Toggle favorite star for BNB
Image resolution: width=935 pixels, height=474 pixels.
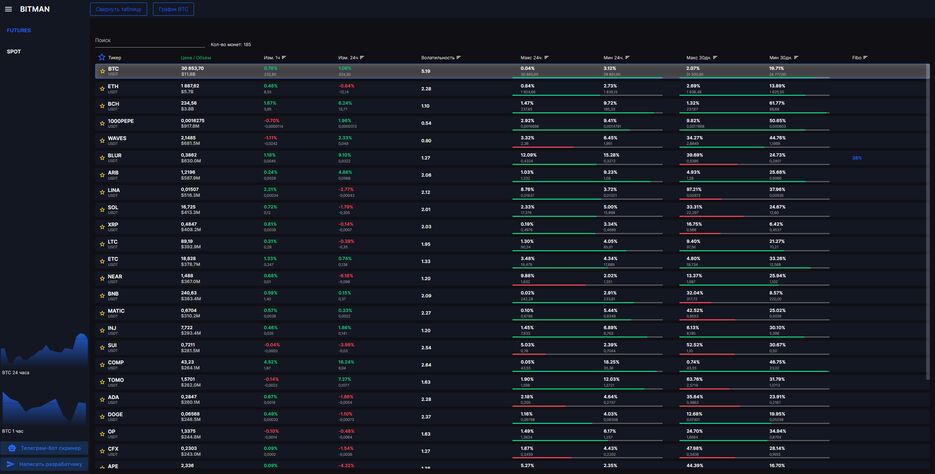(x=102, y=296)
